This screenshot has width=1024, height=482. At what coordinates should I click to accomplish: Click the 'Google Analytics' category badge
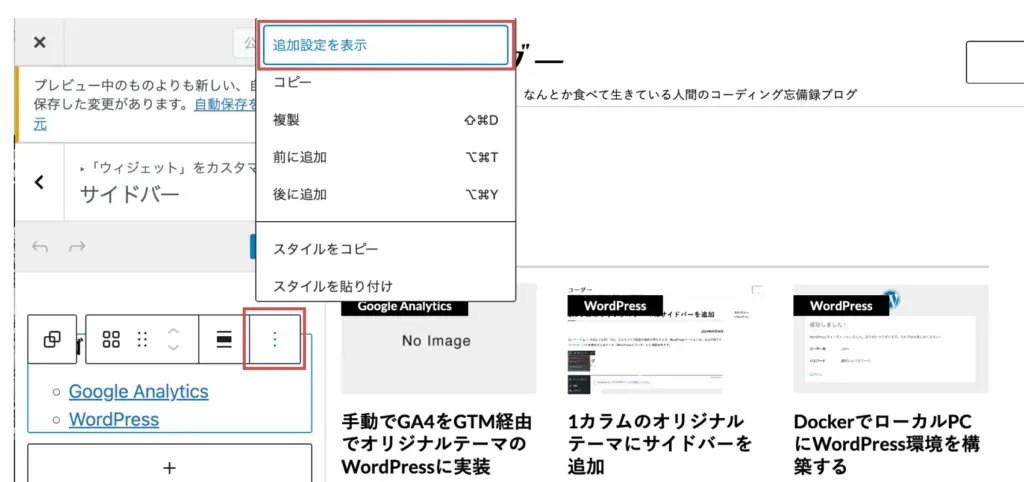tap(404, 306)
